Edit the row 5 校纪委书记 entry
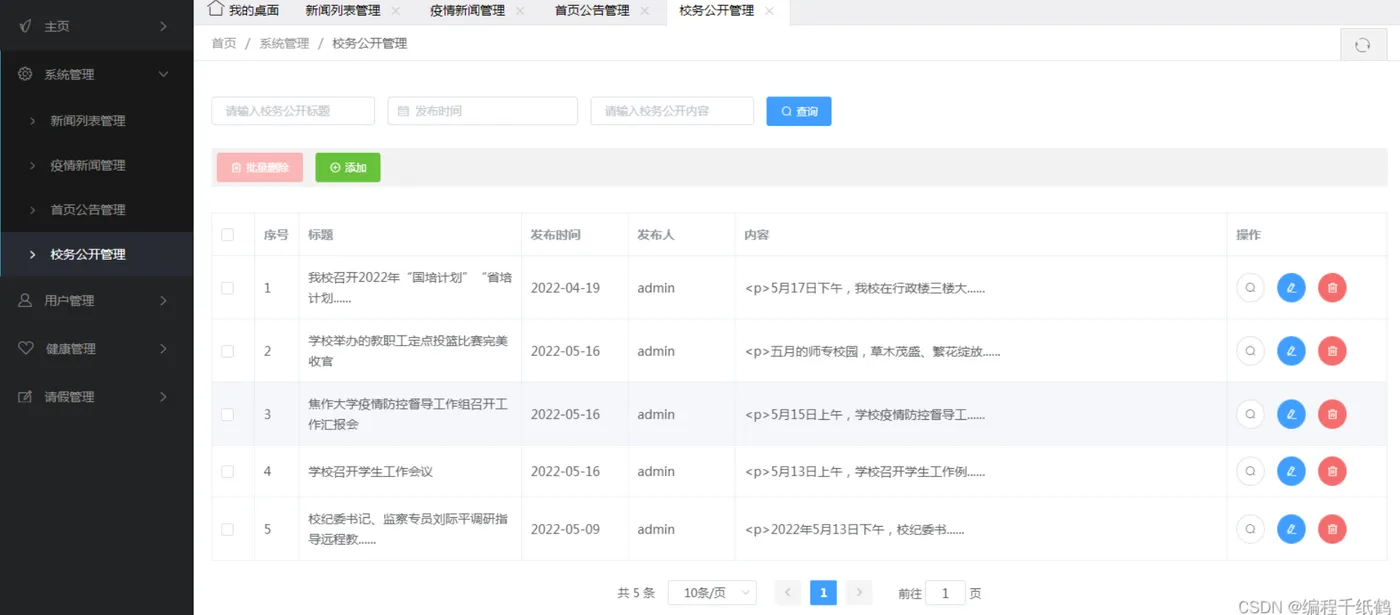The height and width of the screenshot is (615, 1400). pyautogui.click(x=1291, y=529)
